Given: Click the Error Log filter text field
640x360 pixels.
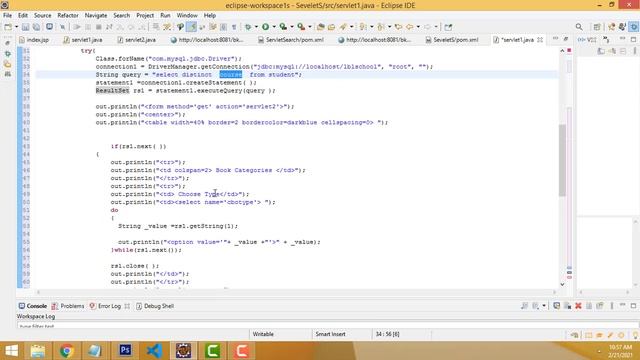Looking at the screenshot, I should [327, 326].
